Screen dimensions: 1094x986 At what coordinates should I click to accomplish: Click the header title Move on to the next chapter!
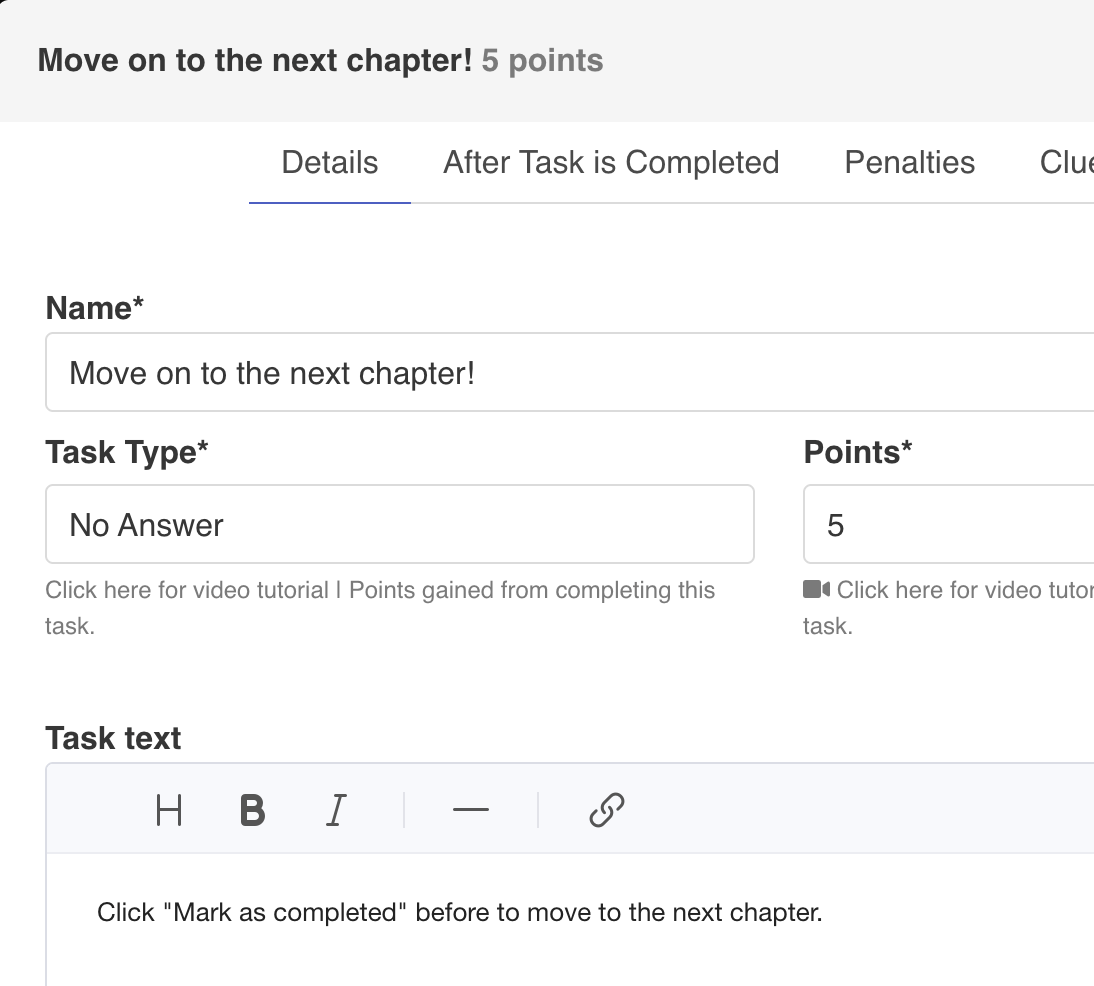255,61
